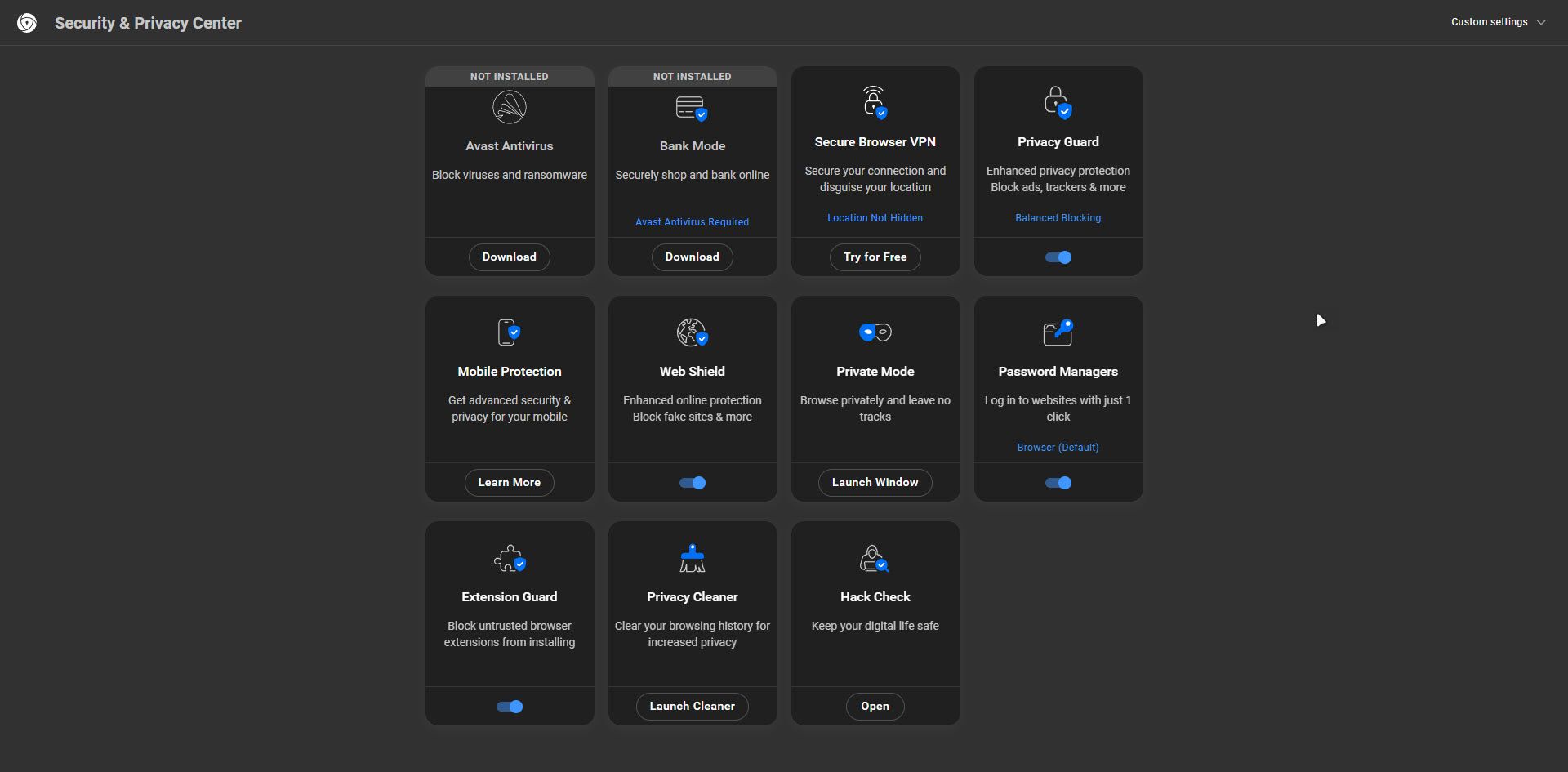1568x772 pixels.
Task: Click the Avast Antivirus Required link
Action: click(x=693, y=222)
